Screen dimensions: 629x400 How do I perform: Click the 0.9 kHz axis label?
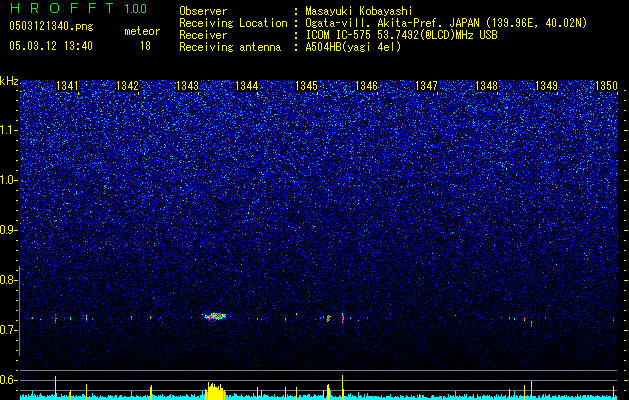coord(7,230)
